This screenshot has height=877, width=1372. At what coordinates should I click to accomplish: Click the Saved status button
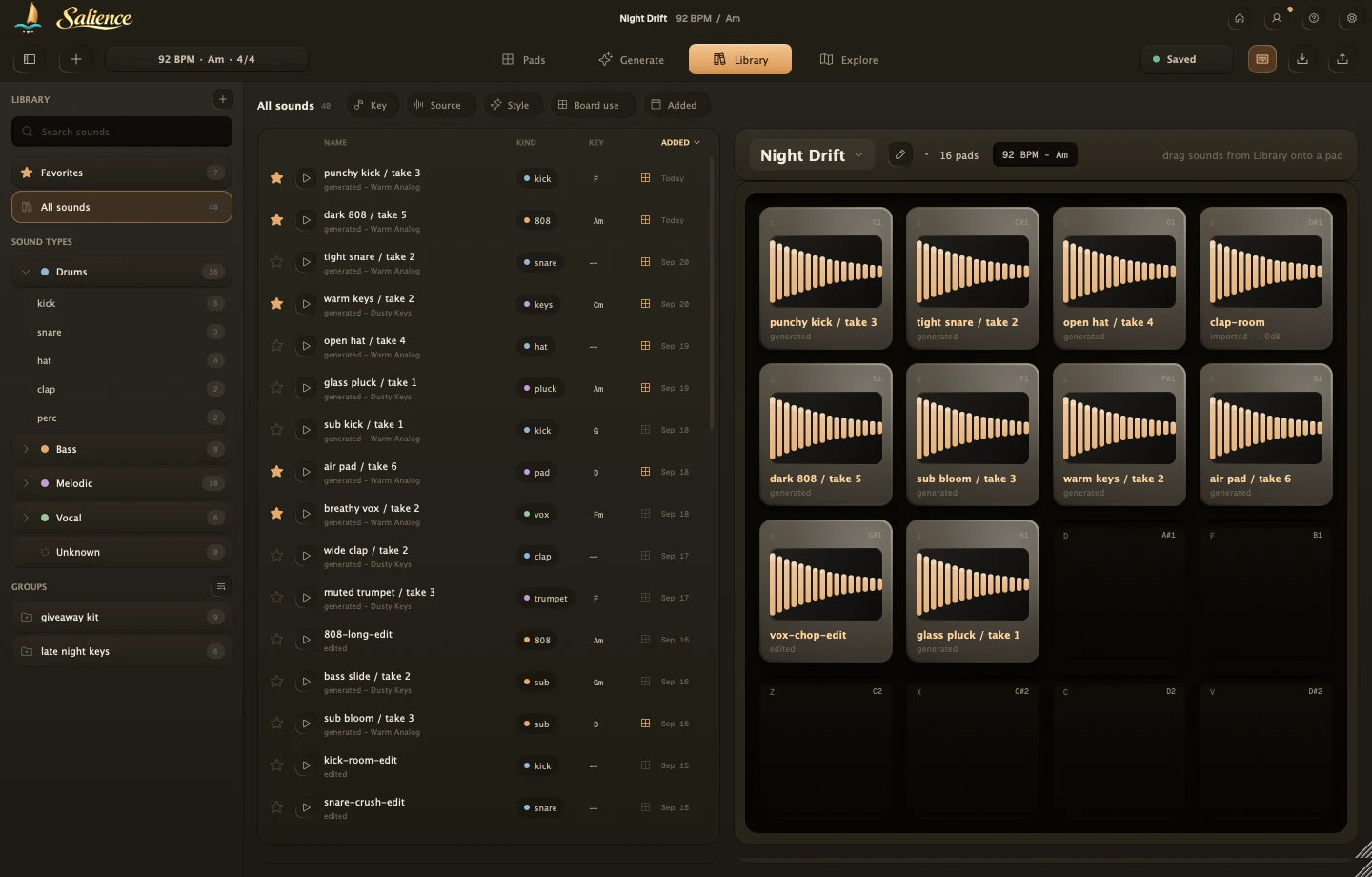1188,59
